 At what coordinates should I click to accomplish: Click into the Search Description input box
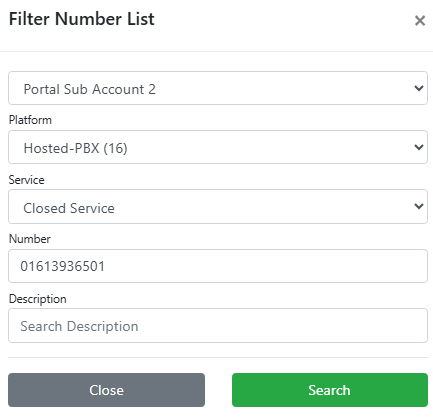click(218, 326)
